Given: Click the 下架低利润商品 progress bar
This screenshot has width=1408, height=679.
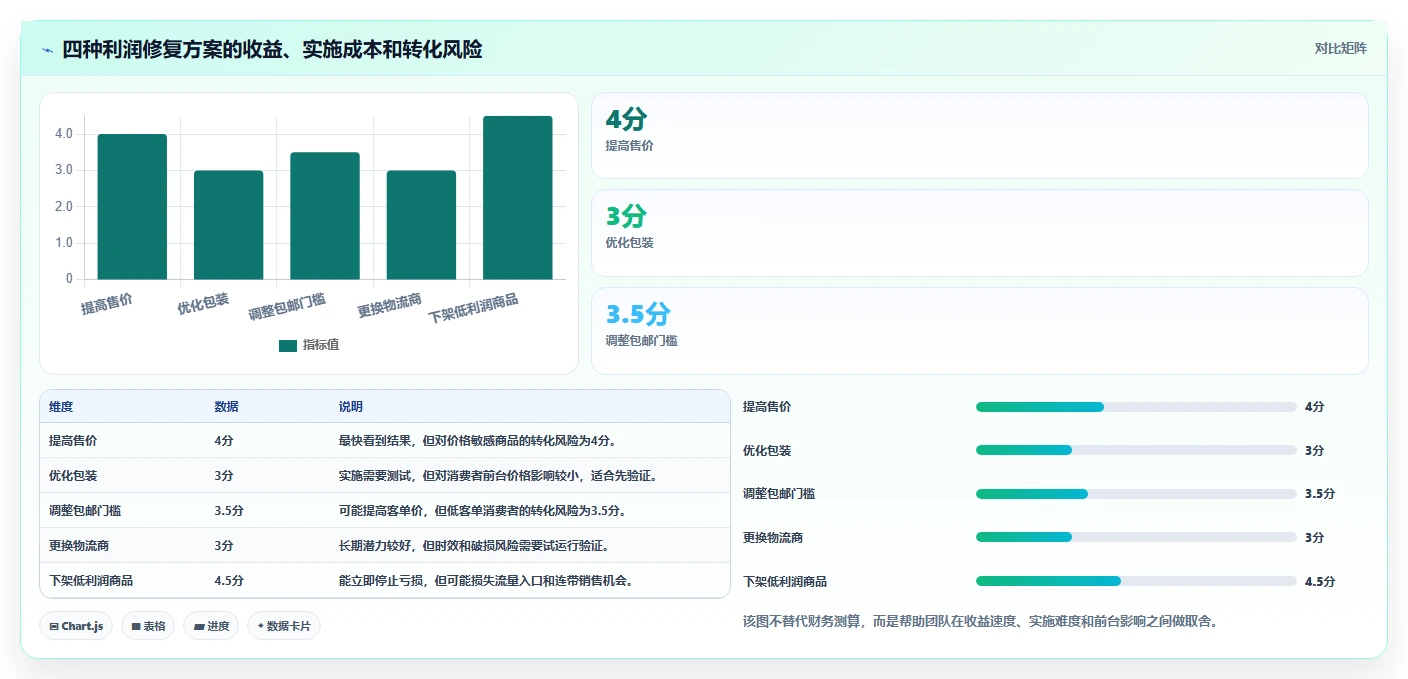Looking at the screenshot, I should tap(1136, 581).
